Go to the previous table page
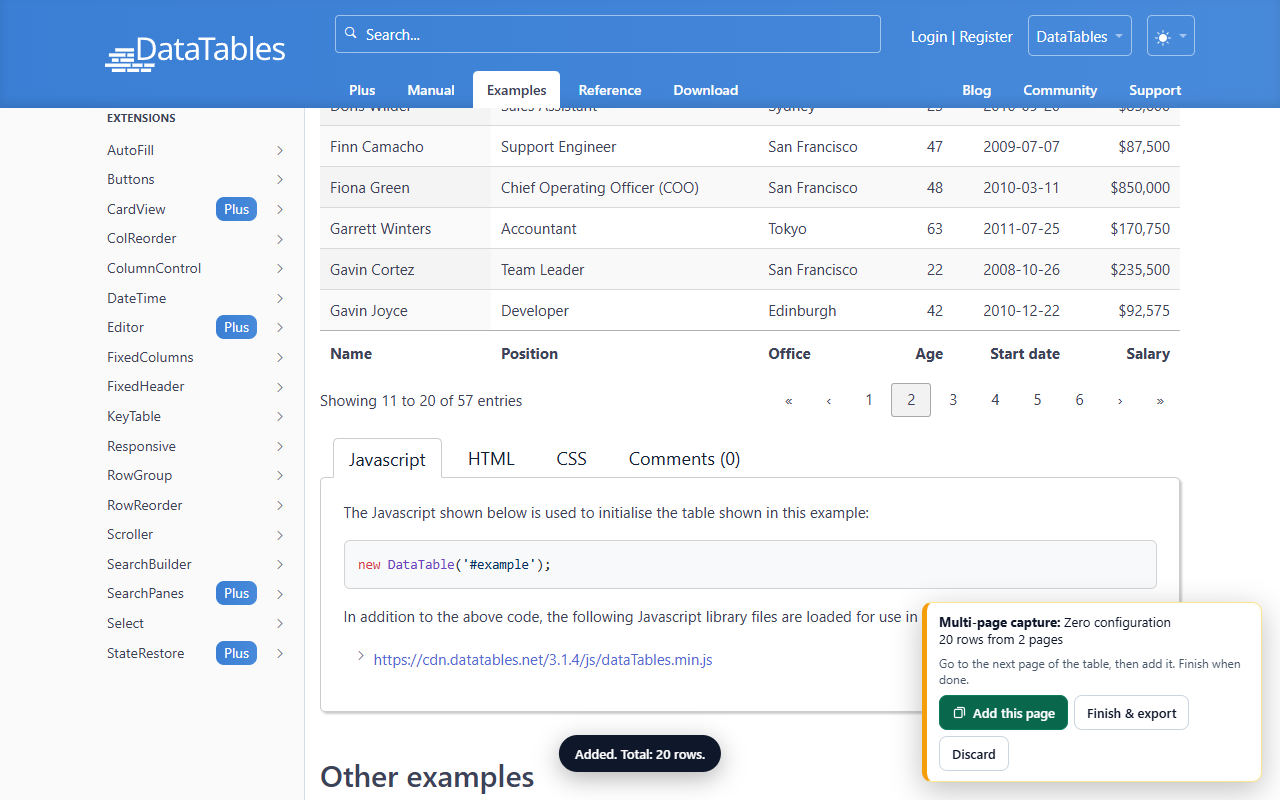The image size is (1280, 800). coord(829,400)
